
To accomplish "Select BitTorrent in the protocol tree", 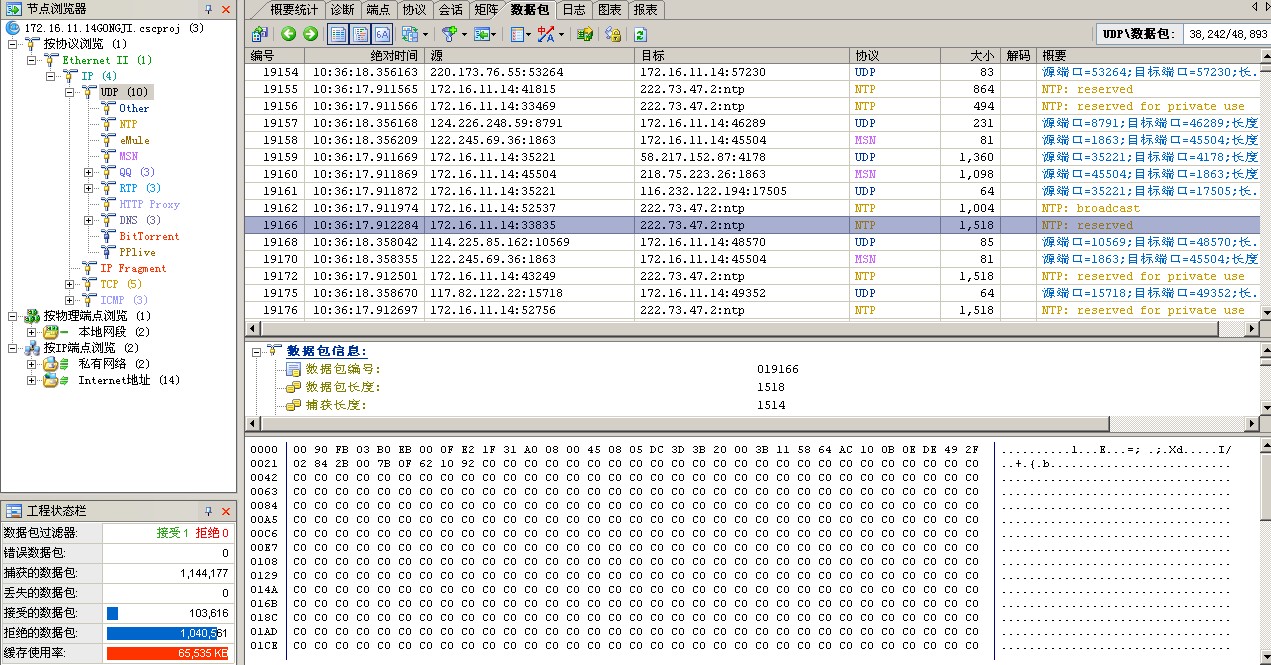I will [x=149, y=236].
